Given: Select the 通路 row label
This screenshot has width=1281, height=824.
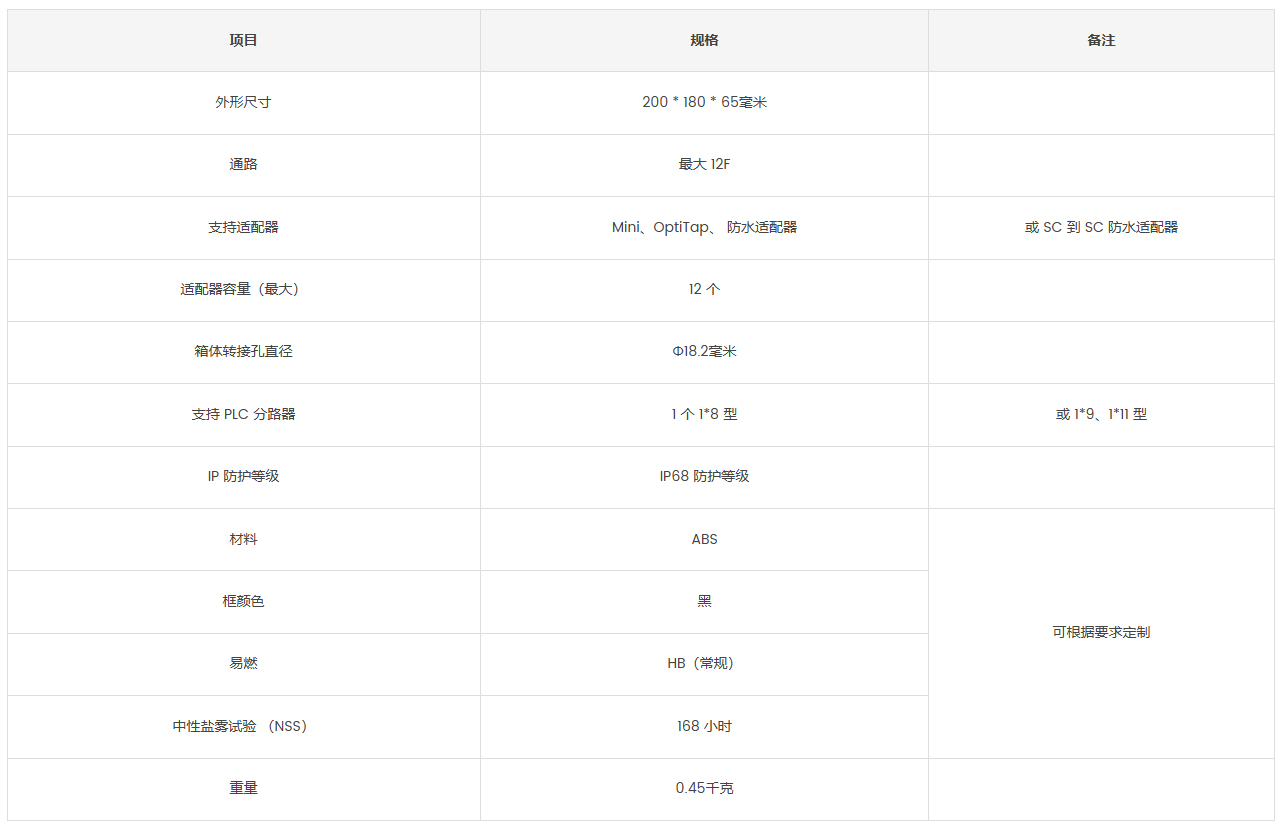Looking at the screenshot, I should coord(243,165).
